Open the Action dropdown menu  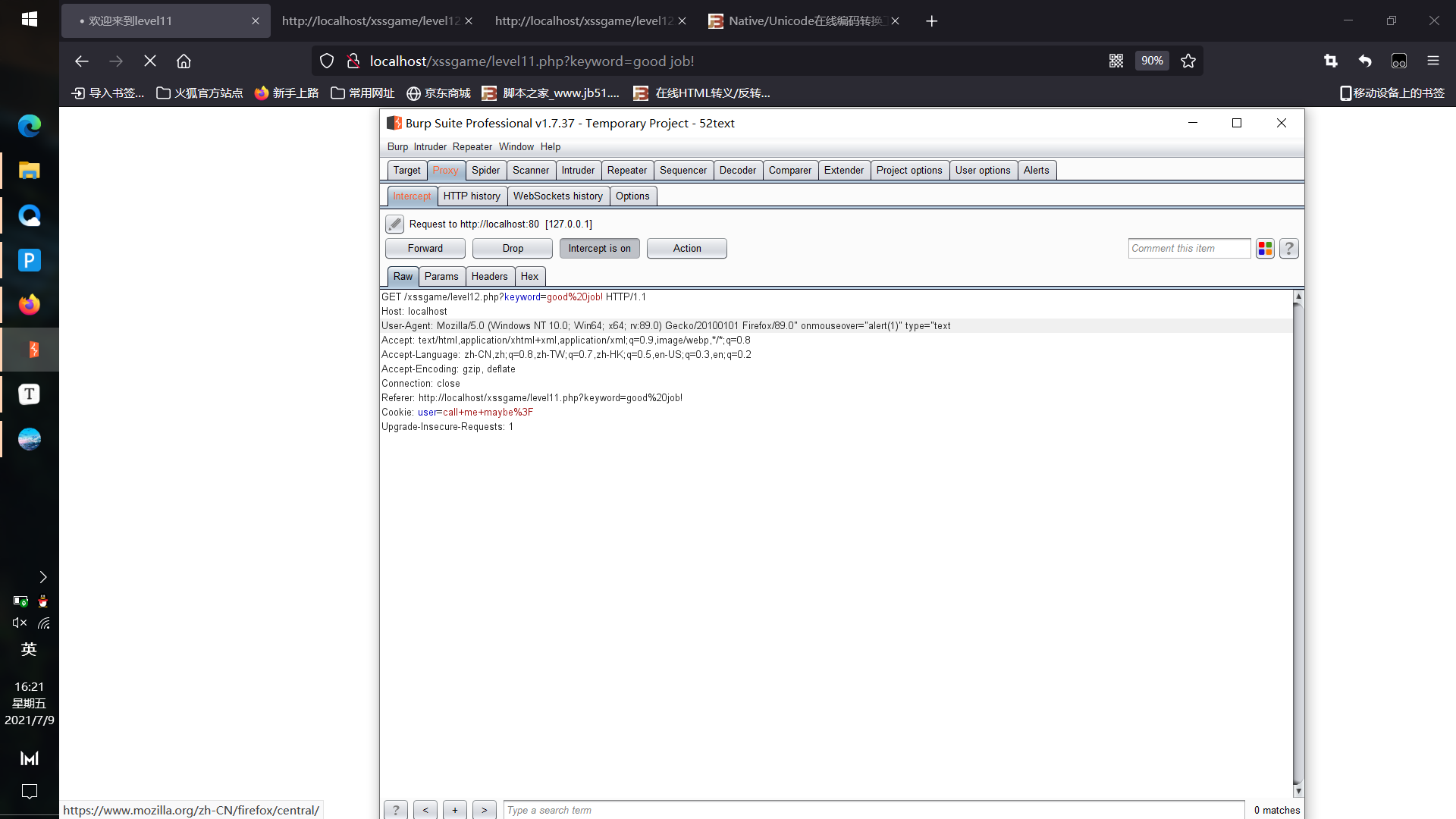coord(687,248)
